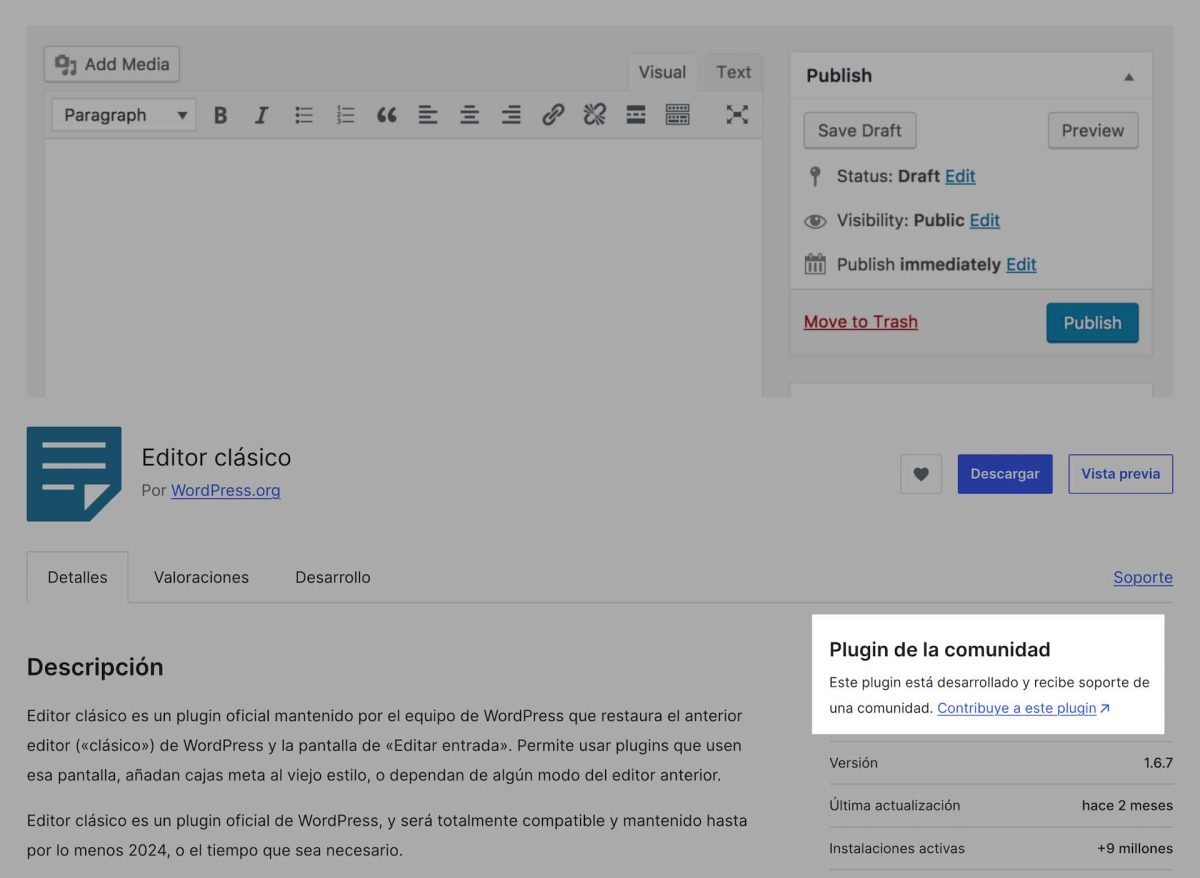This screenshot has width=1200, height=878.
Task: Click the visibility eye icon
Action: pyautogui.click(x=815, y=221)
